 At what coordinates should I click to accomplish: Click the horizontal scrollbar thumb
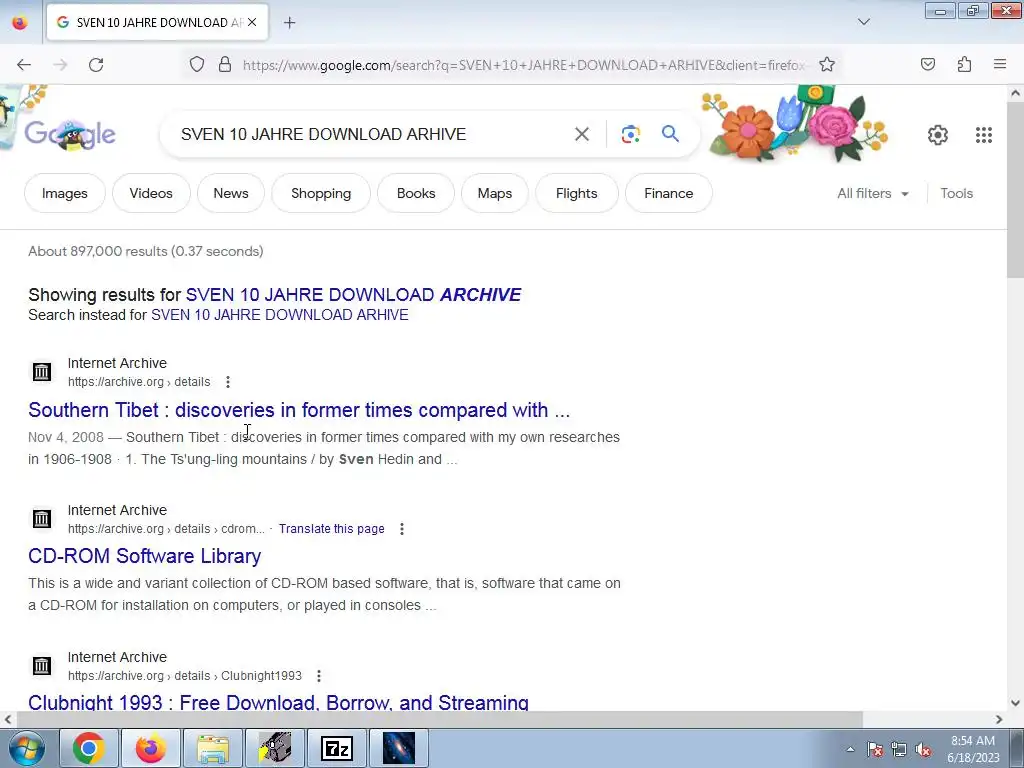pyautogui.click(x=439, y=719)
